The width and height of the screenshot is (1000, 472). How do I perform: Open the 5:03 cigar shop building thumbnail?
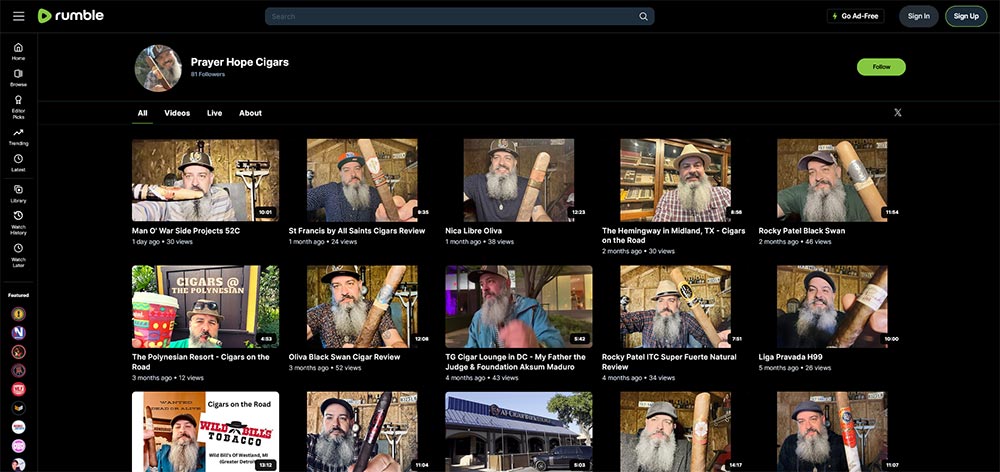coord(518,432)
